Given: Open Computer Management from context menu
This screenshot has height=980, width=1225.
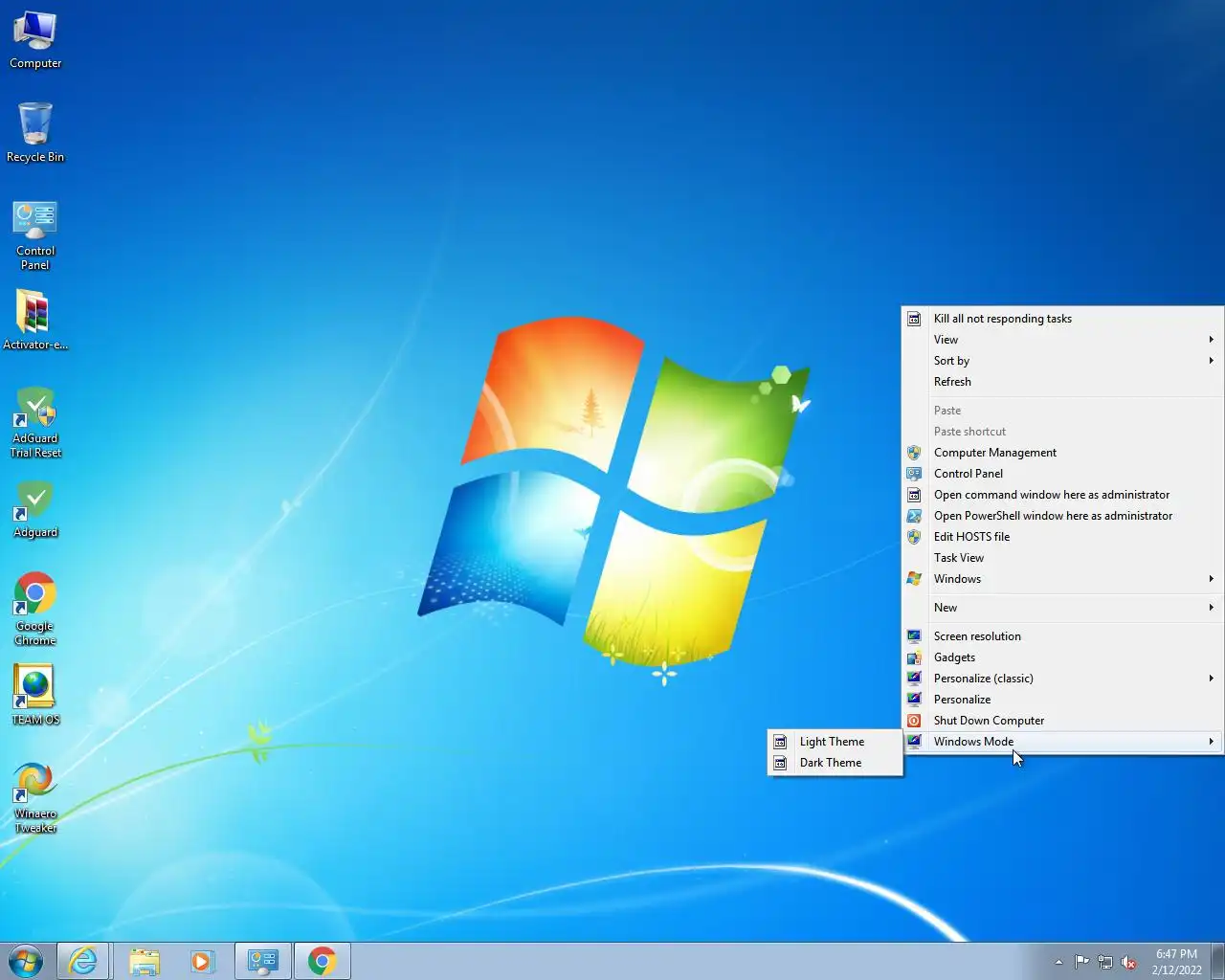Looking at the screenshot, I should tap(1062, 453).
